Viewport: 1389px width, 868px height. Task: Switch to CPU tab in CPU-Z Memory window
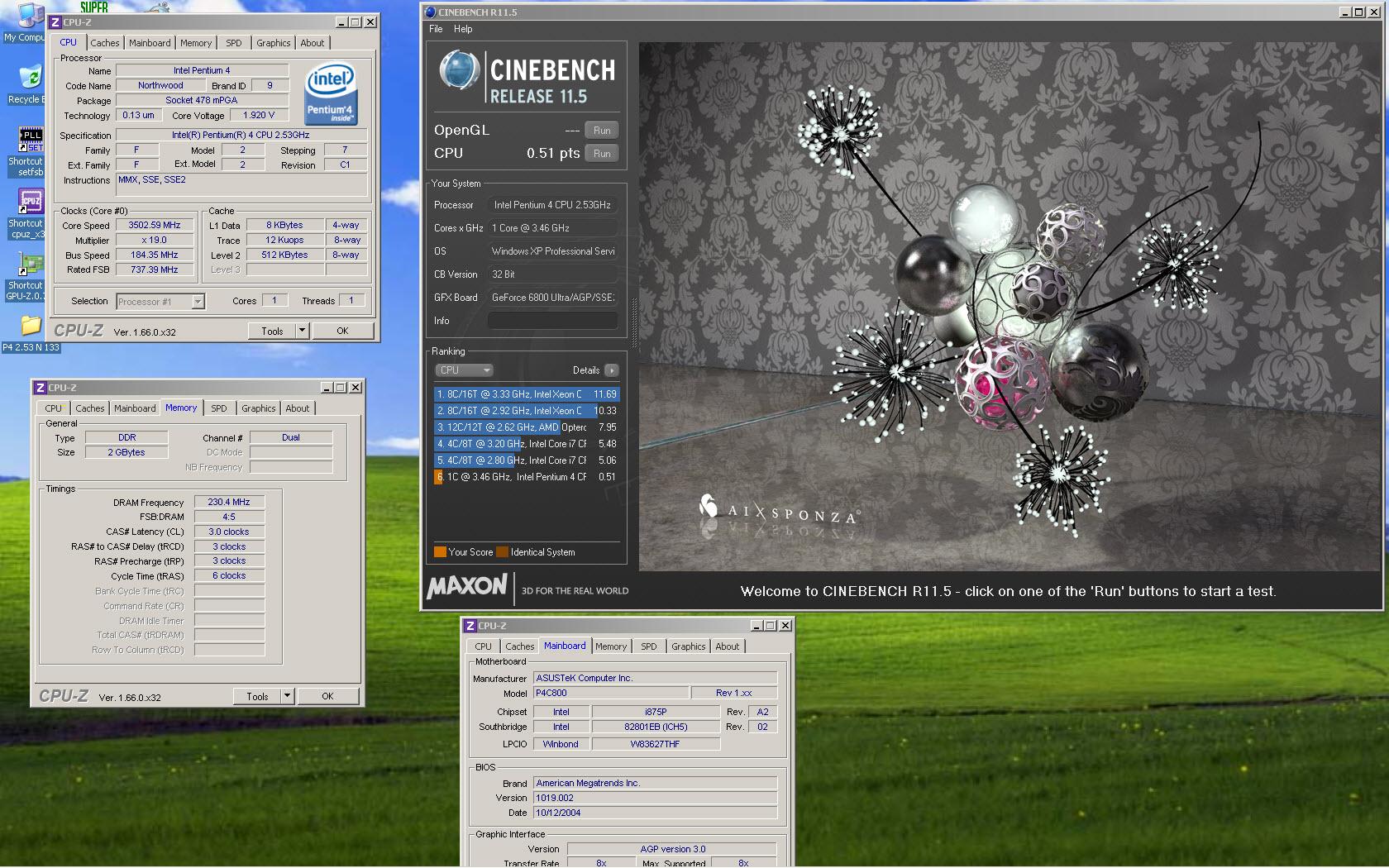point(54,408)
